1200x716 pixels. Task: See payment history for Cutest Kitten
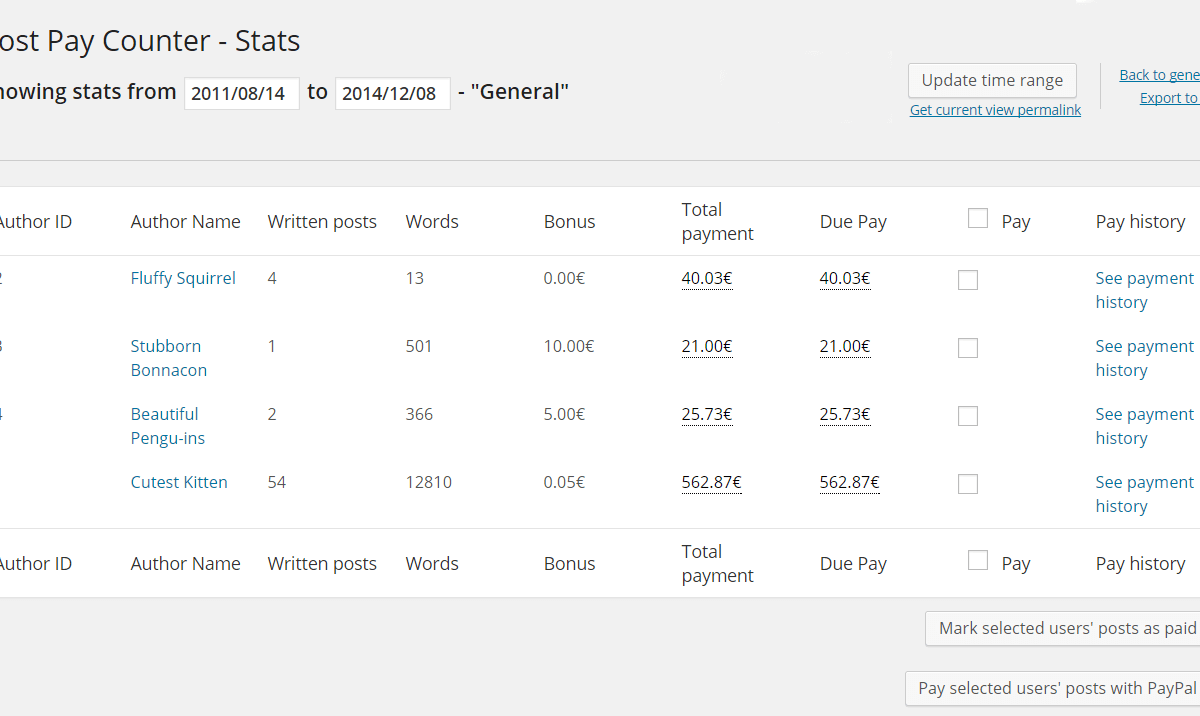(1144, 494)
